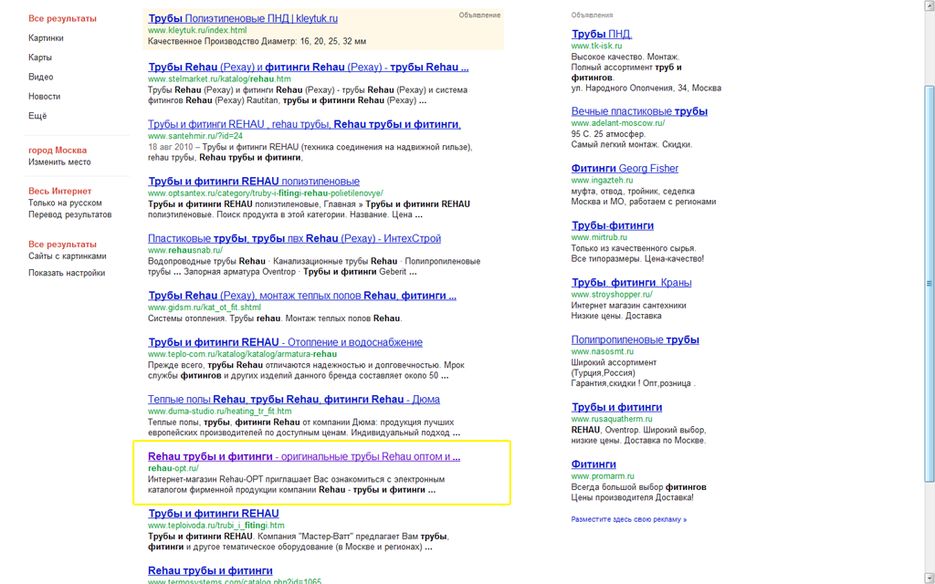Open the Фитинги promarm.ru ad
935x584 pixels.
[593, 464]
